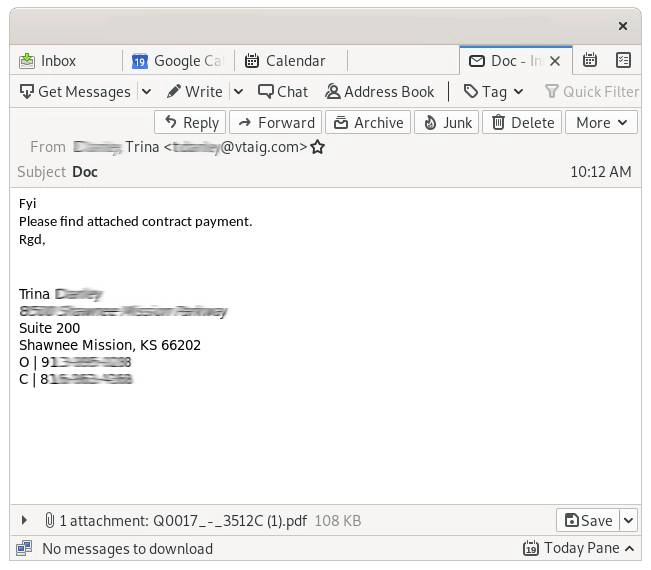Open attachment Q0017_-_3512C (1).pdf
The image size is (651, 570).
230,521
